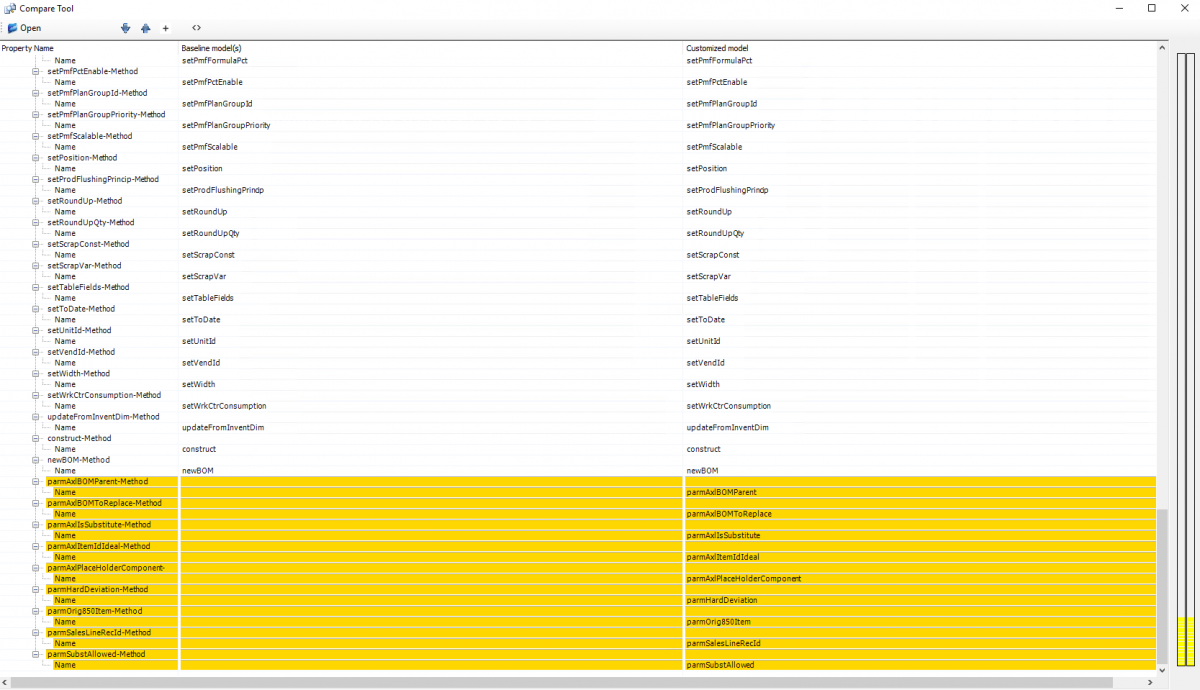The height and width of the screenshot is (690, 1200).
Task: Select the Property Name column header
Action: pyautogui.click(x=28, y=48)
